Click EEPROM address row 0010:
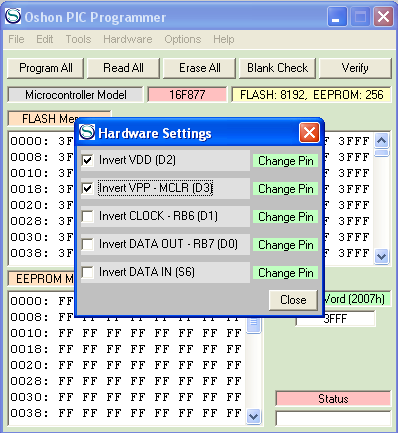The width and height of the screenshot is (398, 433). click(x=29, y=333)
